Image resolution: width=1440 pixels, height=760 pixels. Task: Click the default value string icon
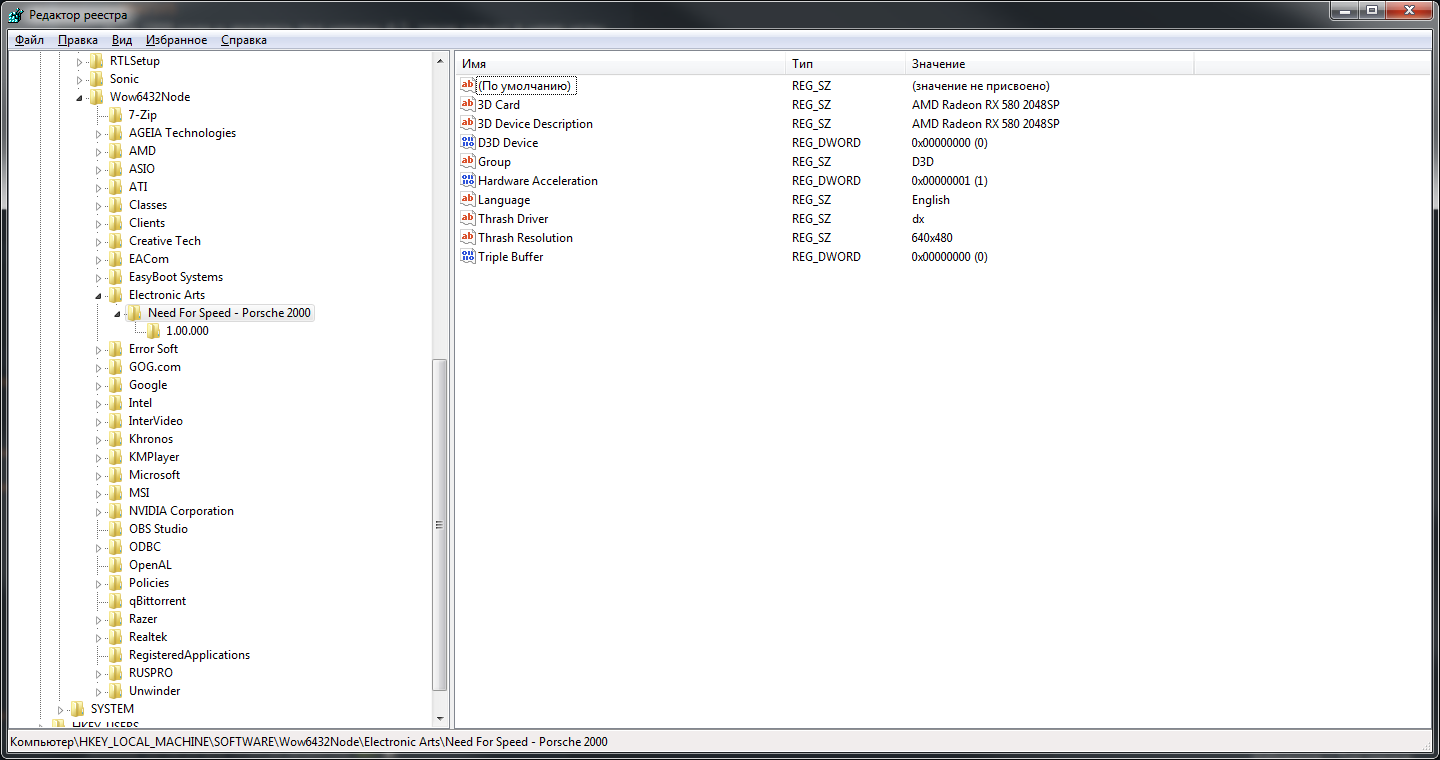468,85
